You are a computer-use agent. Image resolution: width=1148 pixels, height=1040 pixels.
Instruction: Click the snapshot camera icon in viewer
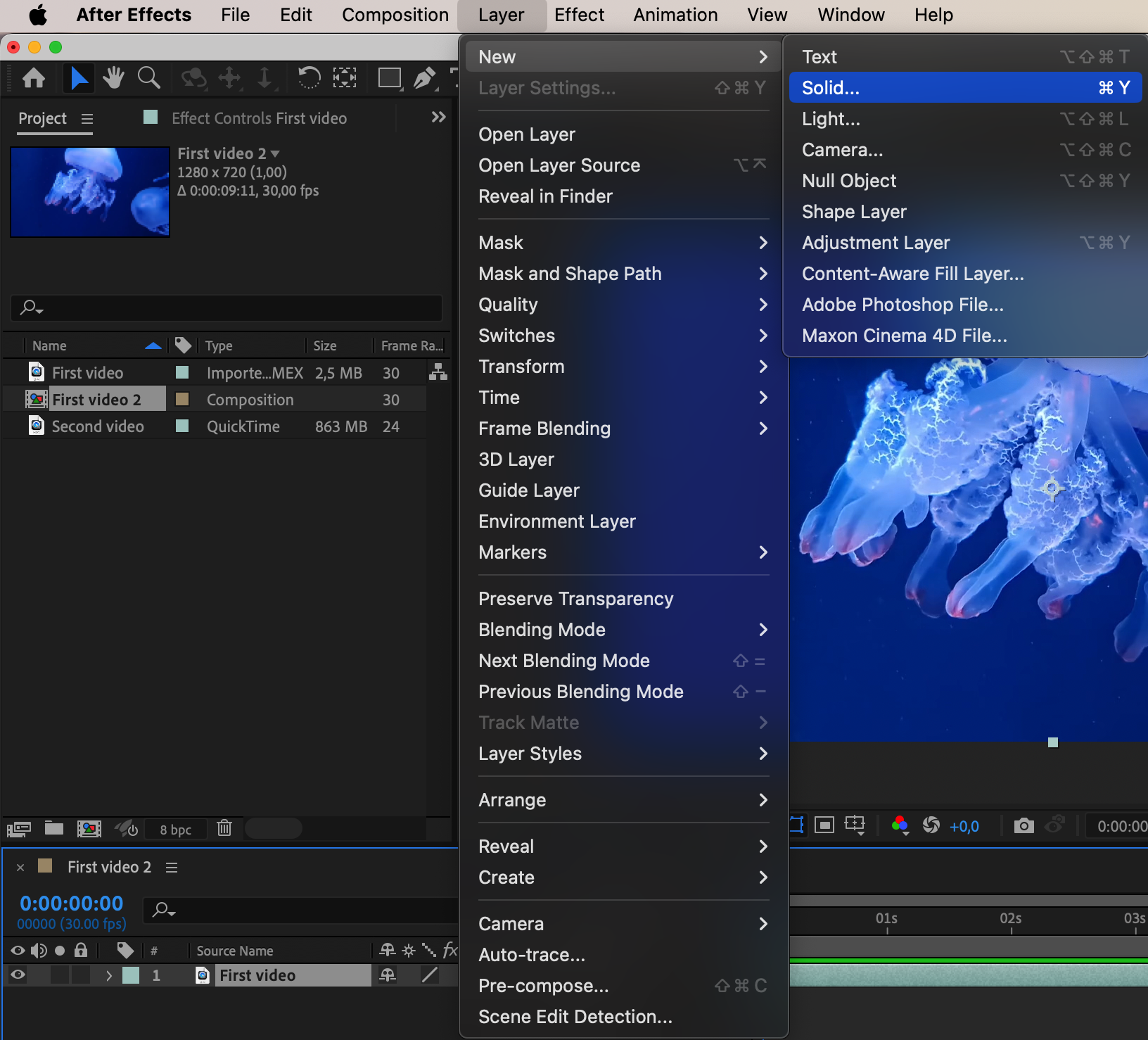click(1023, 825)
